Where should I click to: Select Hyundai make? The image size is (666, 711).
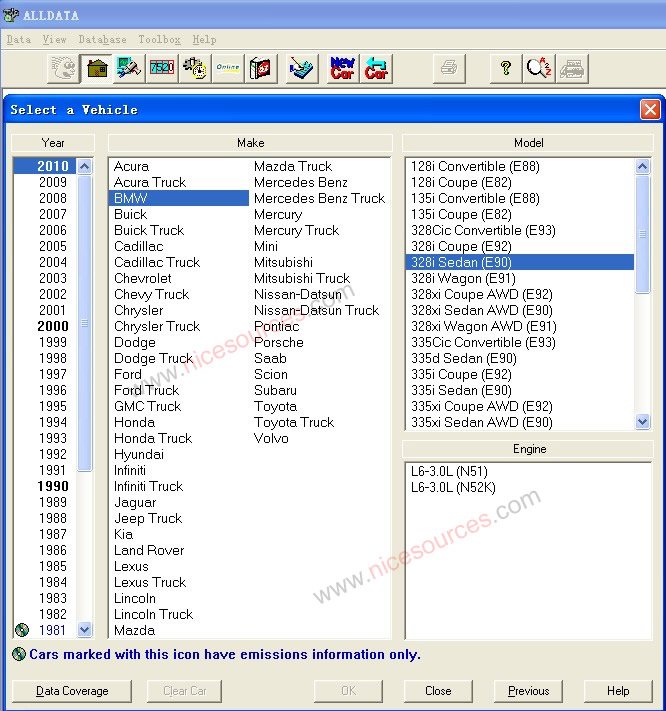coord(139,454)
